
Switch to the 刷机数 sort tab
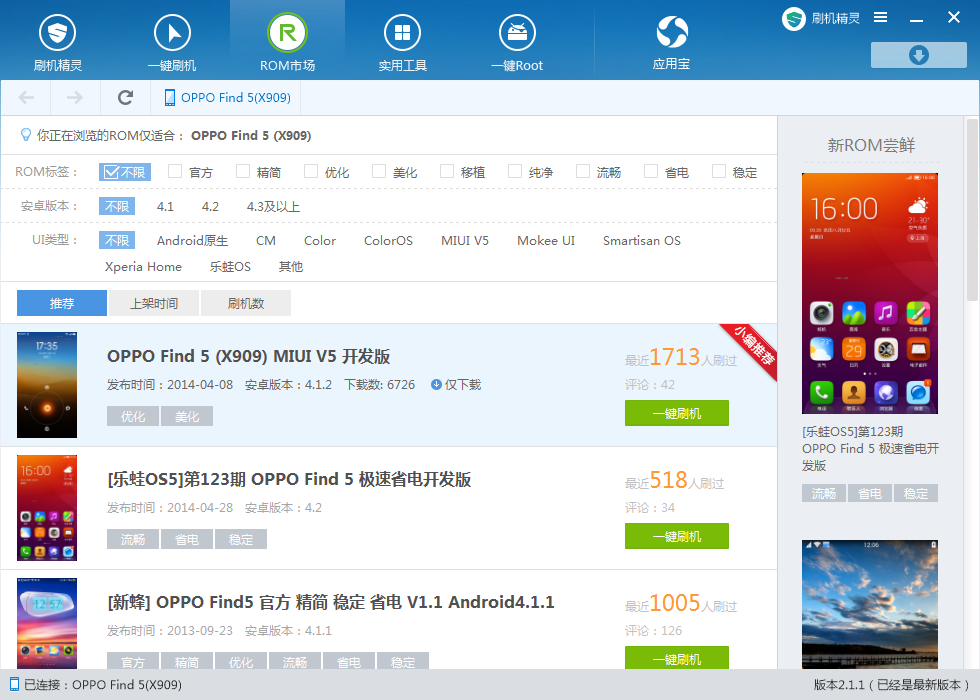click(246, 303)
